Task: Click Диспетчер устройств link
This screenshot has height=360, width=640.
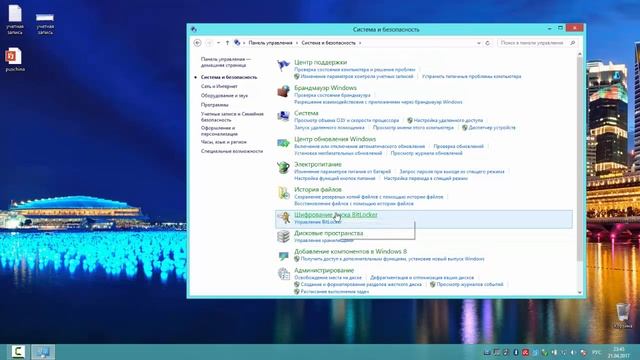Action: tap(492, 128)
